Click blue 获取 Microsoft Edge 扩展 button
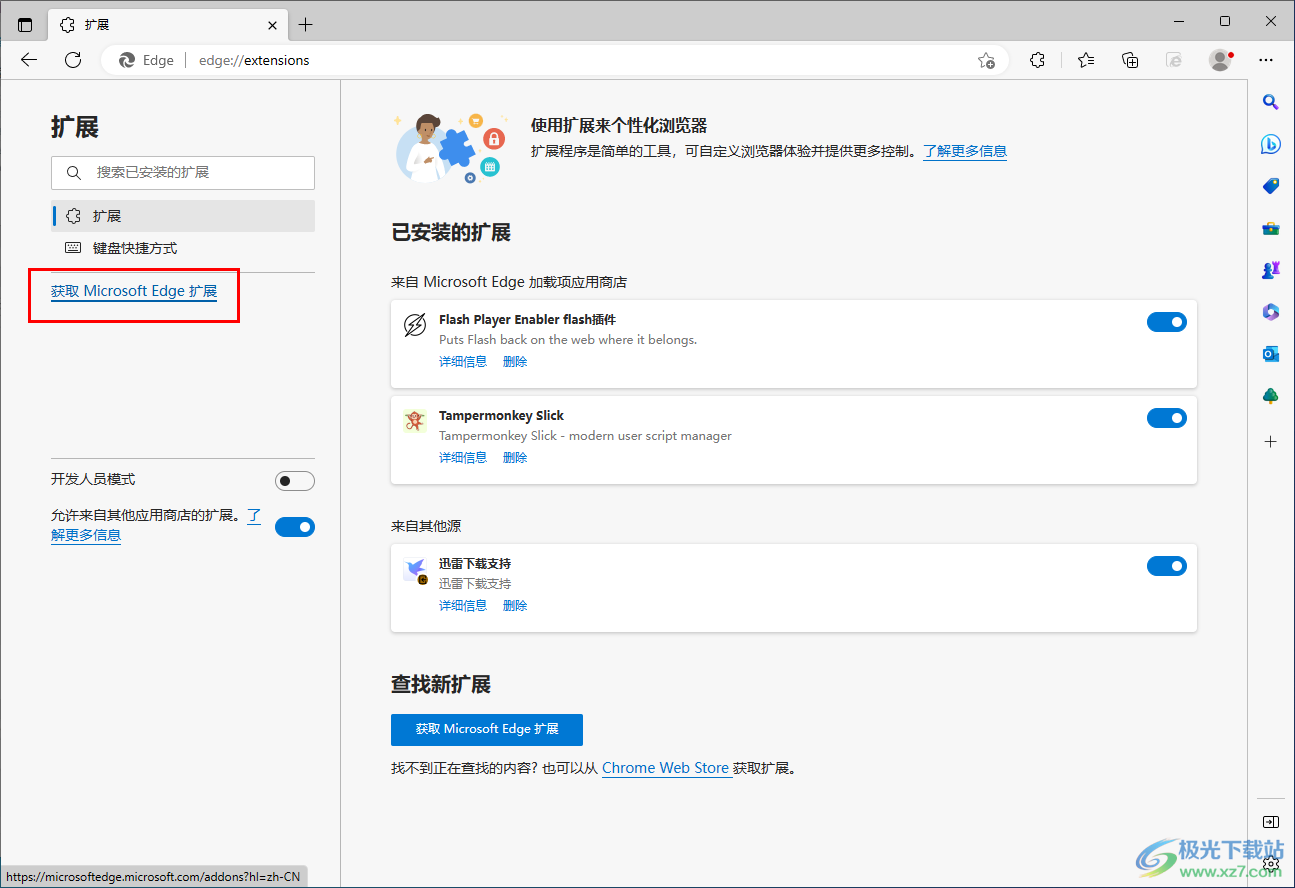Viewport: 1295px width, 888px height. [487, 729]
